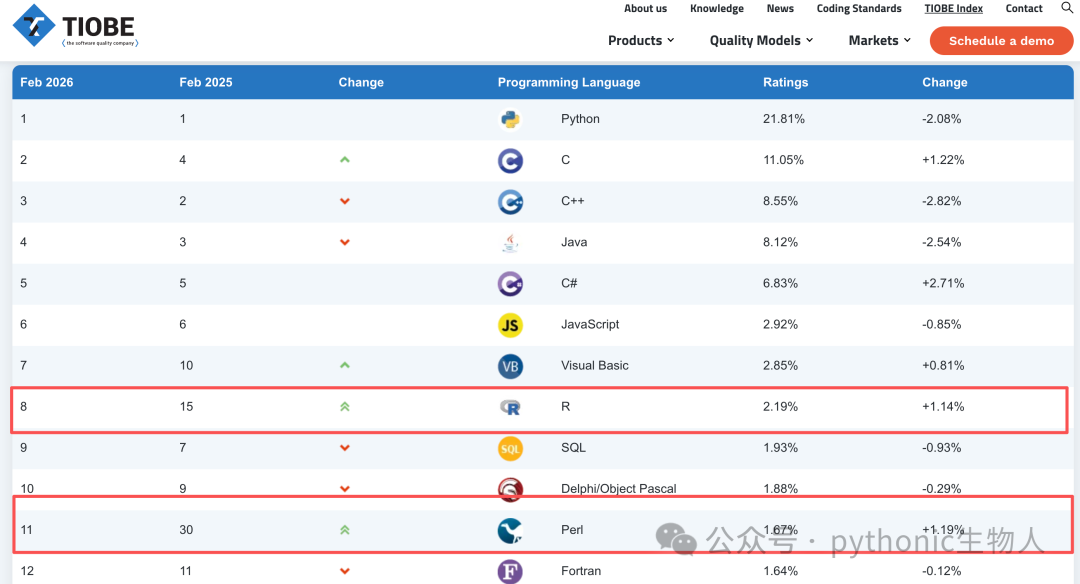Click the Ratings column header

click(785, 82)
